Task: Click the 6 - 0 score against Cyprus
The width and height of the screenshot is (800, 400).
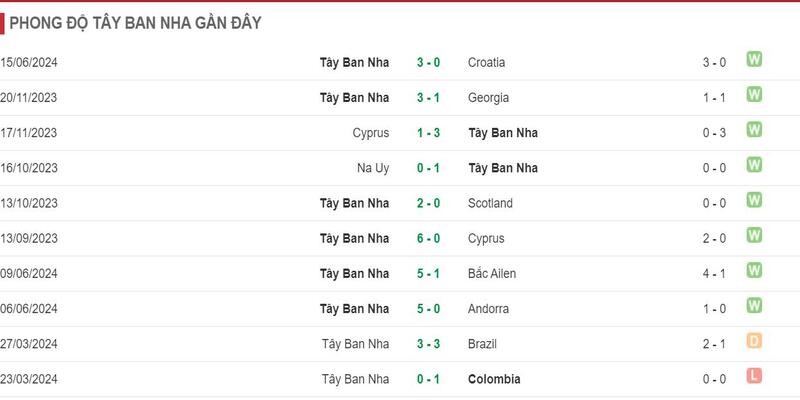Action: click(428, 239)
